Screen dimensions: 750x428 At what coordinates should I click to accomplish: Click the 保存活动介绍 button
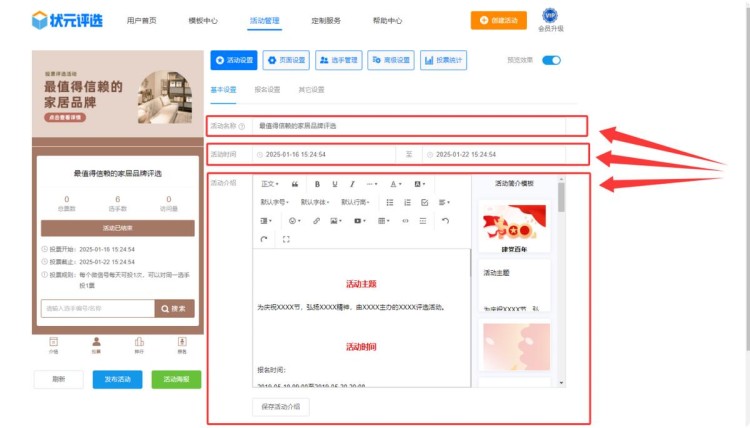tap(281, 407)
